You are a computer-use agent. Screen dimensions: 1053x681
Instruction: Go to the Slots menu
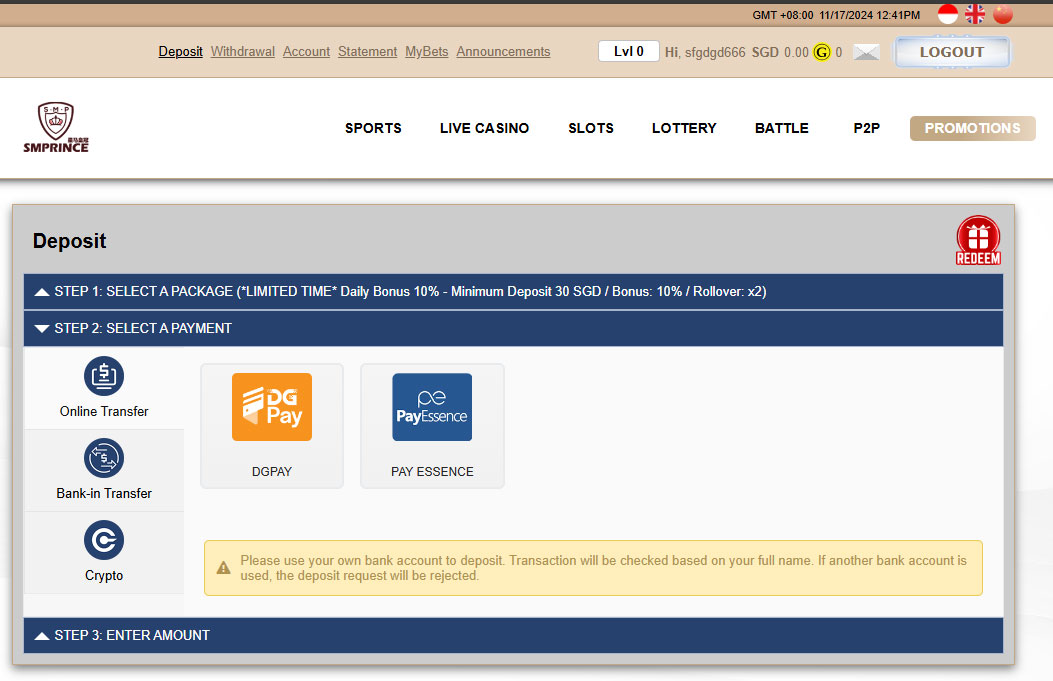[x=591, y=128]
